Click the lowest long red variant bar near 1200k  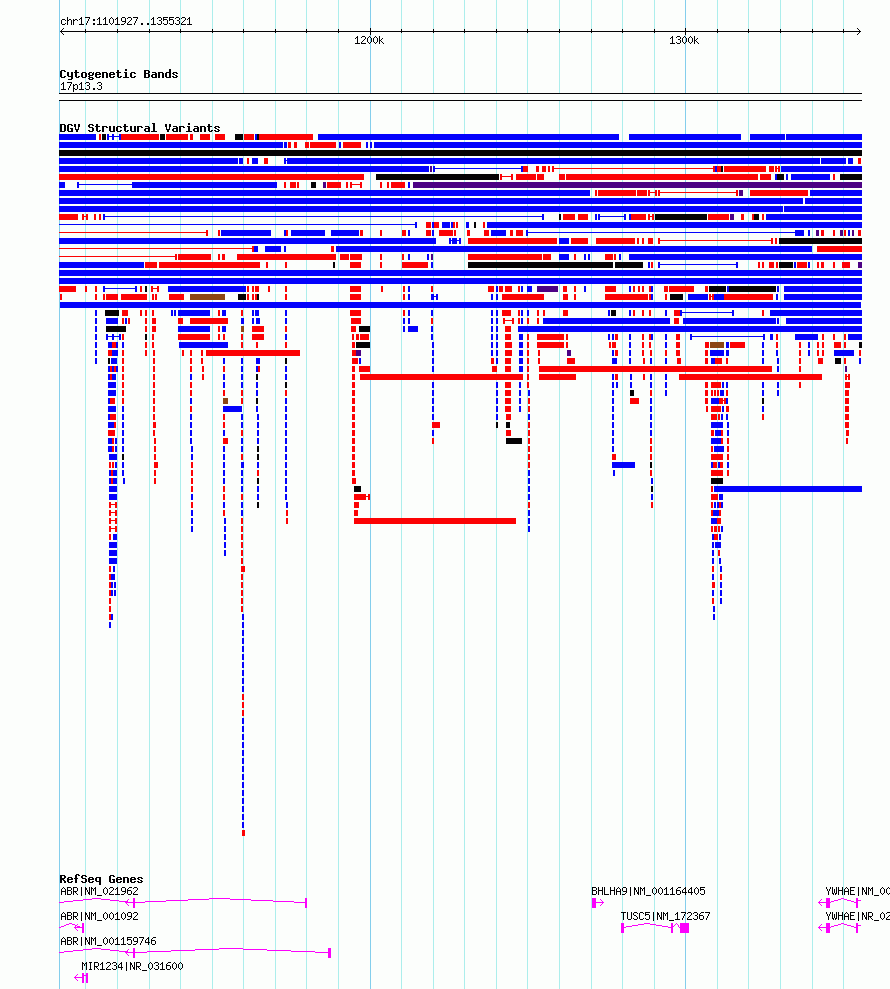point(435,521)
